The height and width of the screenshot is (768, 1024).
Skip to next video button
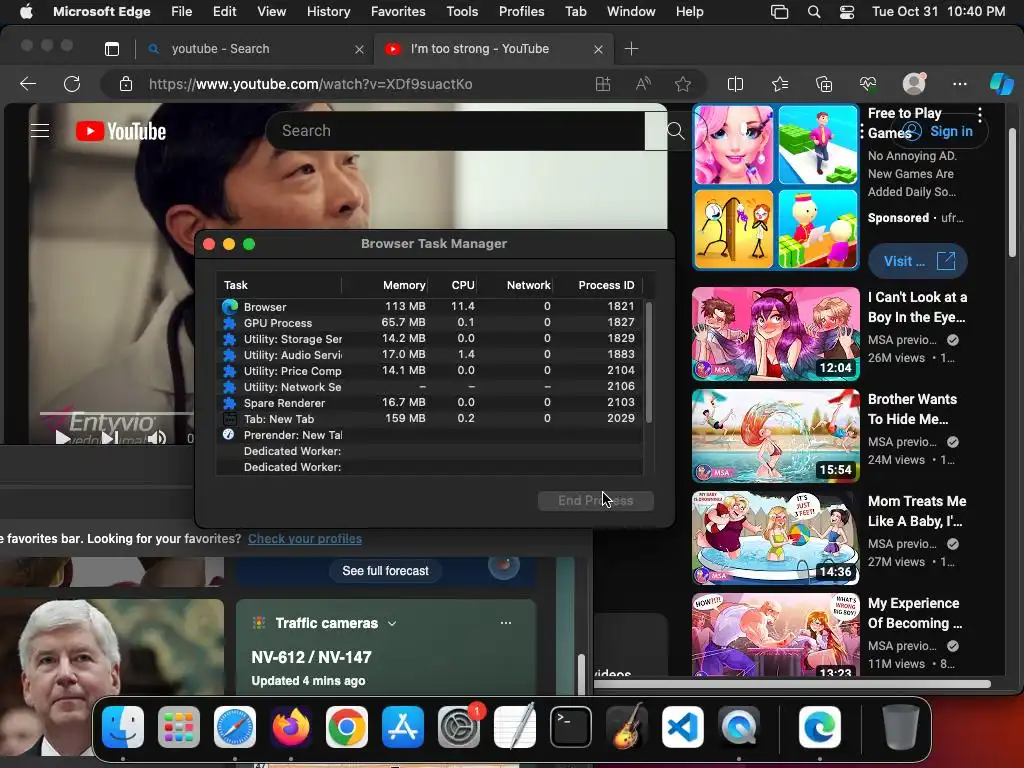[110, 438]
